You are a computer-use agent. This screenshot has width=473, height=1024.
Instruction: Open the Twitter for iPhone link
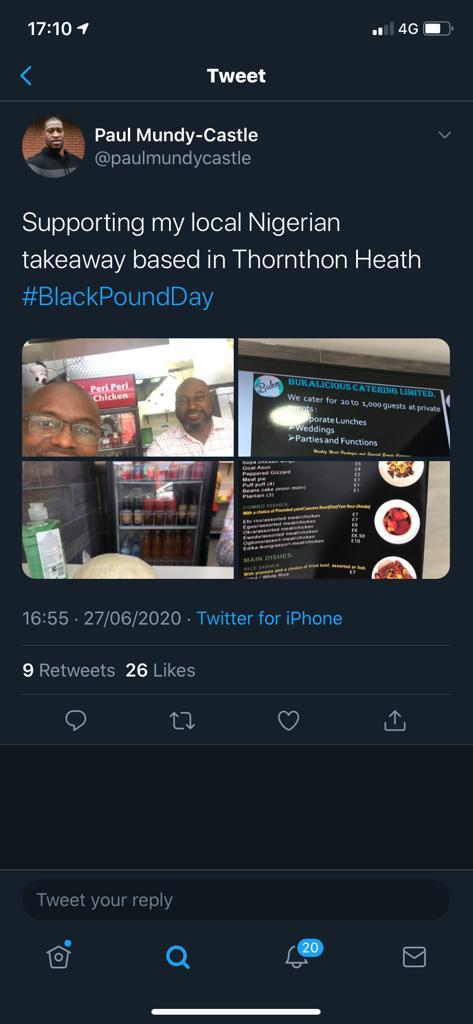(x=269, y=618)
